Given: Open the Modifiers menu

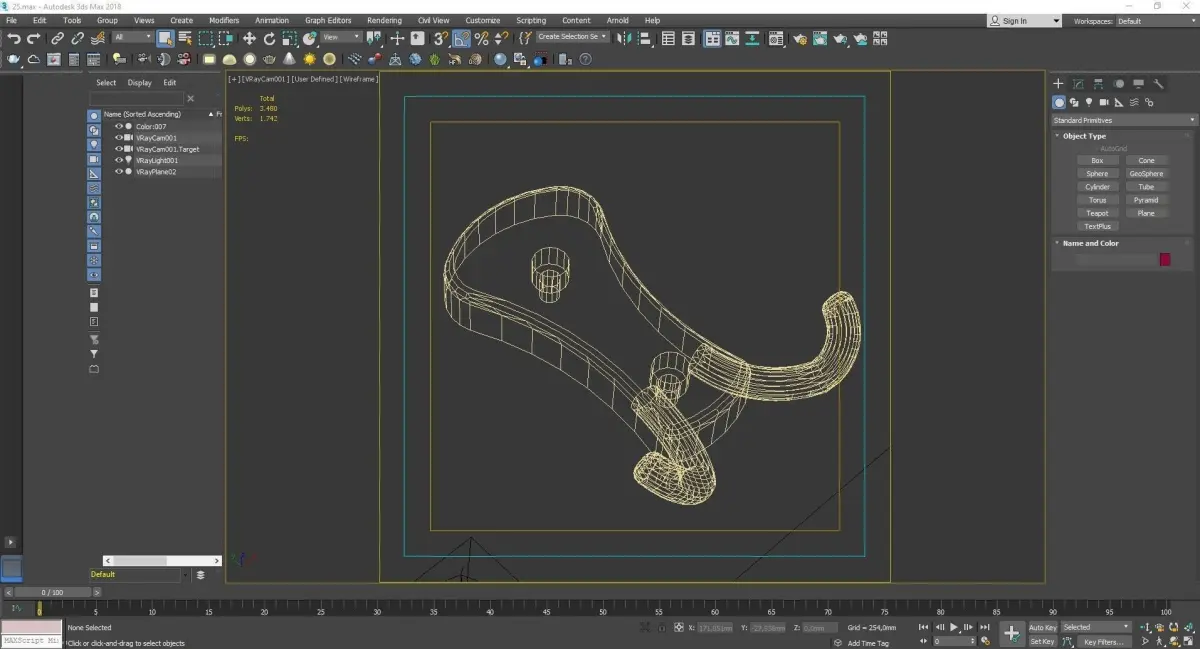Looking at the screenshot, I should (x=224, y=20).
